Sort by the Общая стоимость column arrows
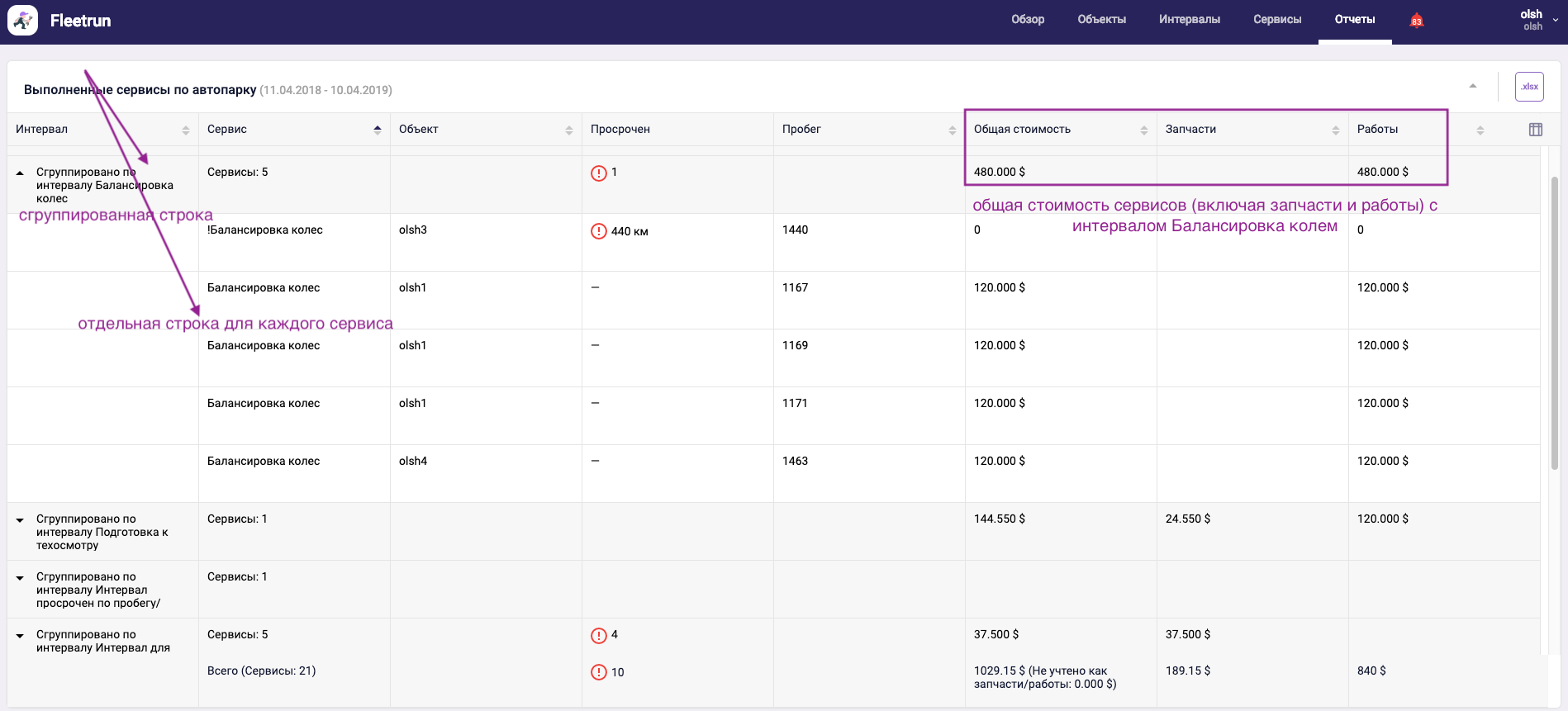 [1143, 130]
